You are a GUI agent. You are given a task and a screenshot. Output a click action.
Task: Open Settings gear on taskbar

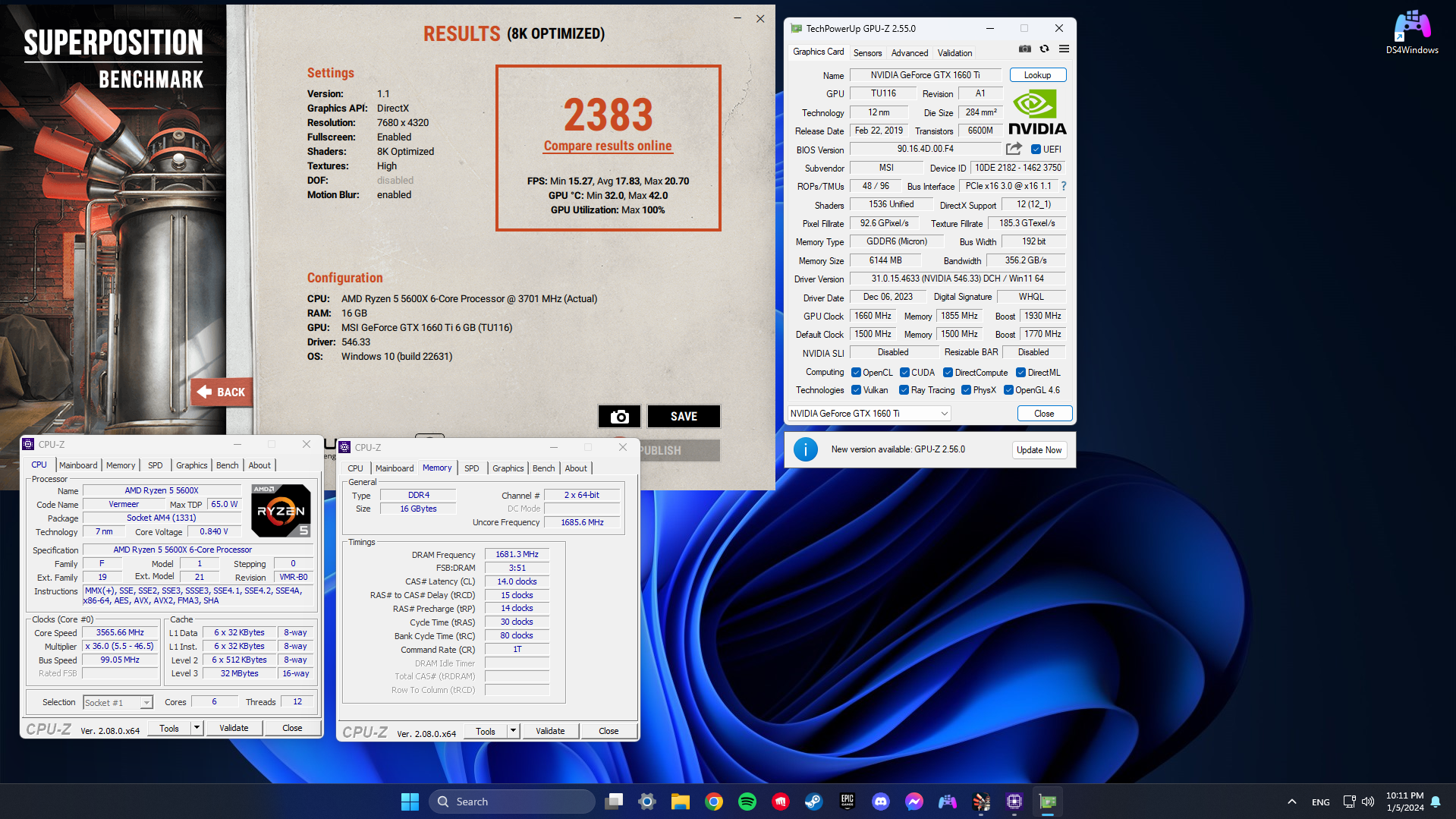point(647,802)
